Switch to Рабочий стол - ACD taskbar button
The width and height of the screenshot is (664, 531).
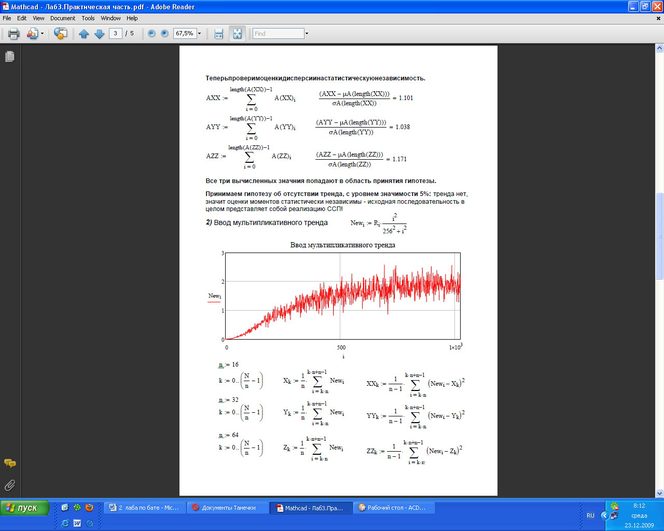394,508
